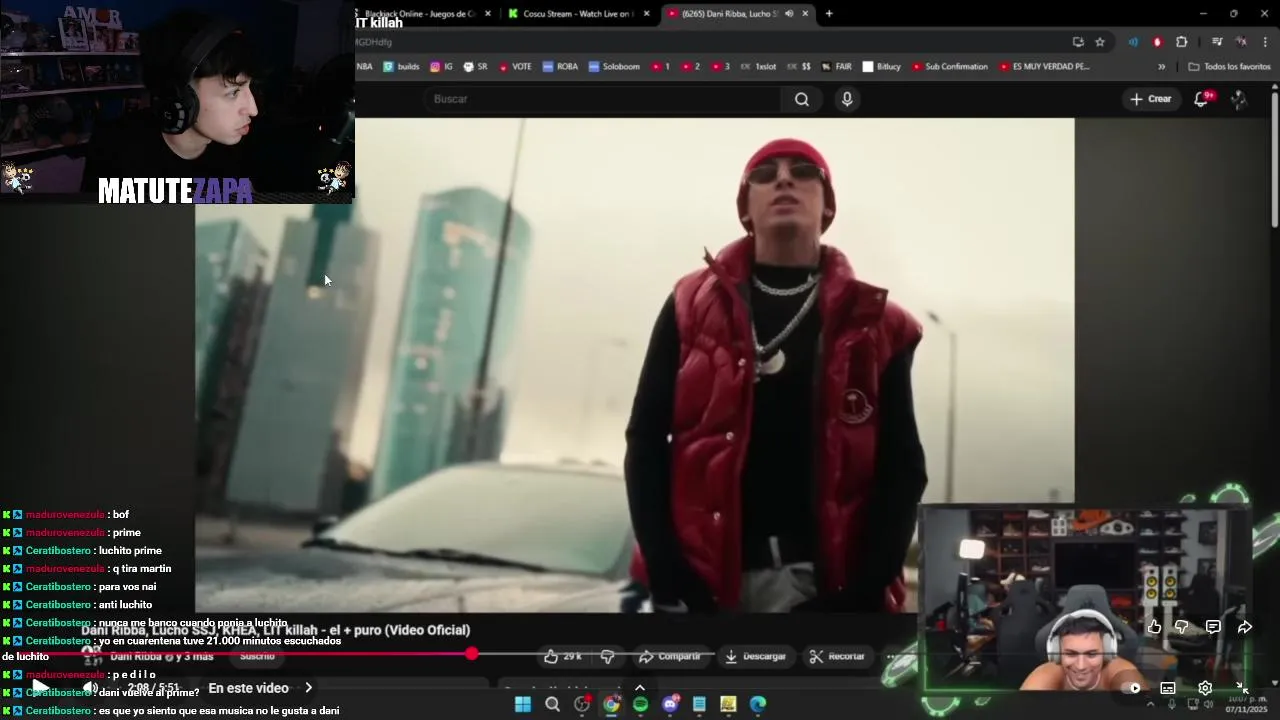Screen dimensions: 1280x720
Task: Open Spotify from the taskbar
Action: (x=640, y=704)
